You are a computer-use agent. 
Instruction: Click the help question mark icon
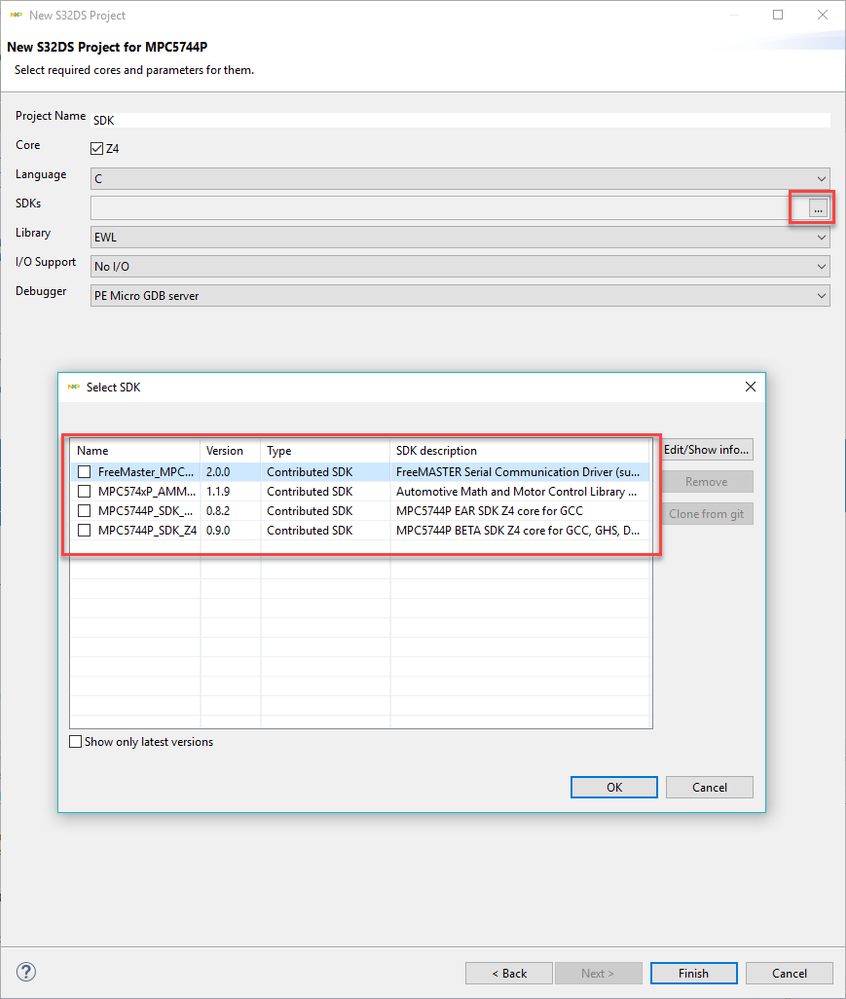[x=26, y=972]
